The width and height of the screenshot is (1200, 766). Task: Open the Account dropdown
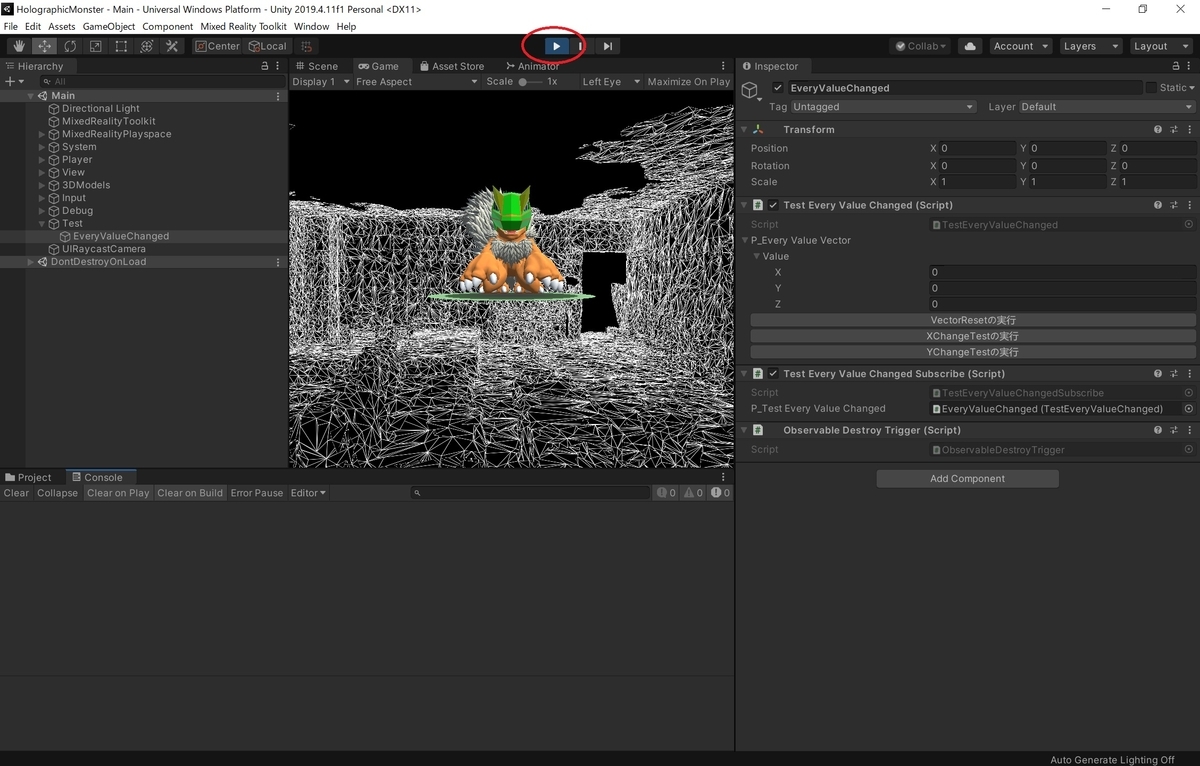[x=1021, y=46]
